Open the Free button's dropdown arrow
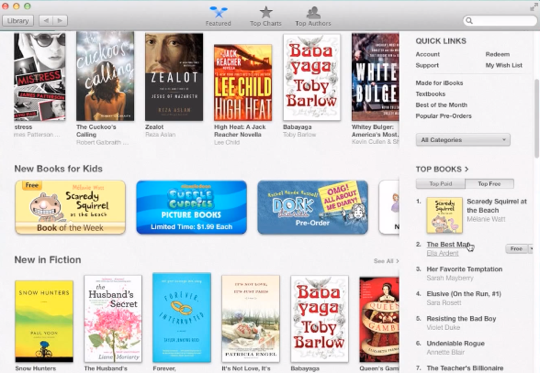 pyautogui.click(x=531, y=249)
